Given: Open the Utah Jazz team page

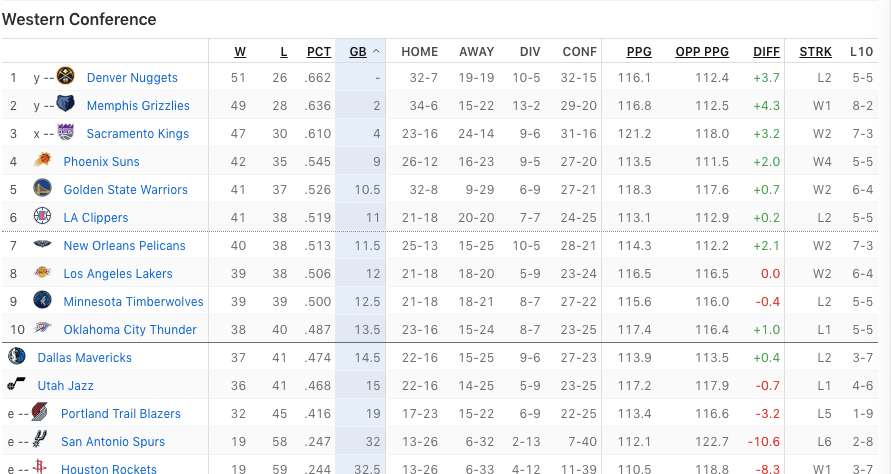Looking at the screenshot, I should (x=65, y=386).
